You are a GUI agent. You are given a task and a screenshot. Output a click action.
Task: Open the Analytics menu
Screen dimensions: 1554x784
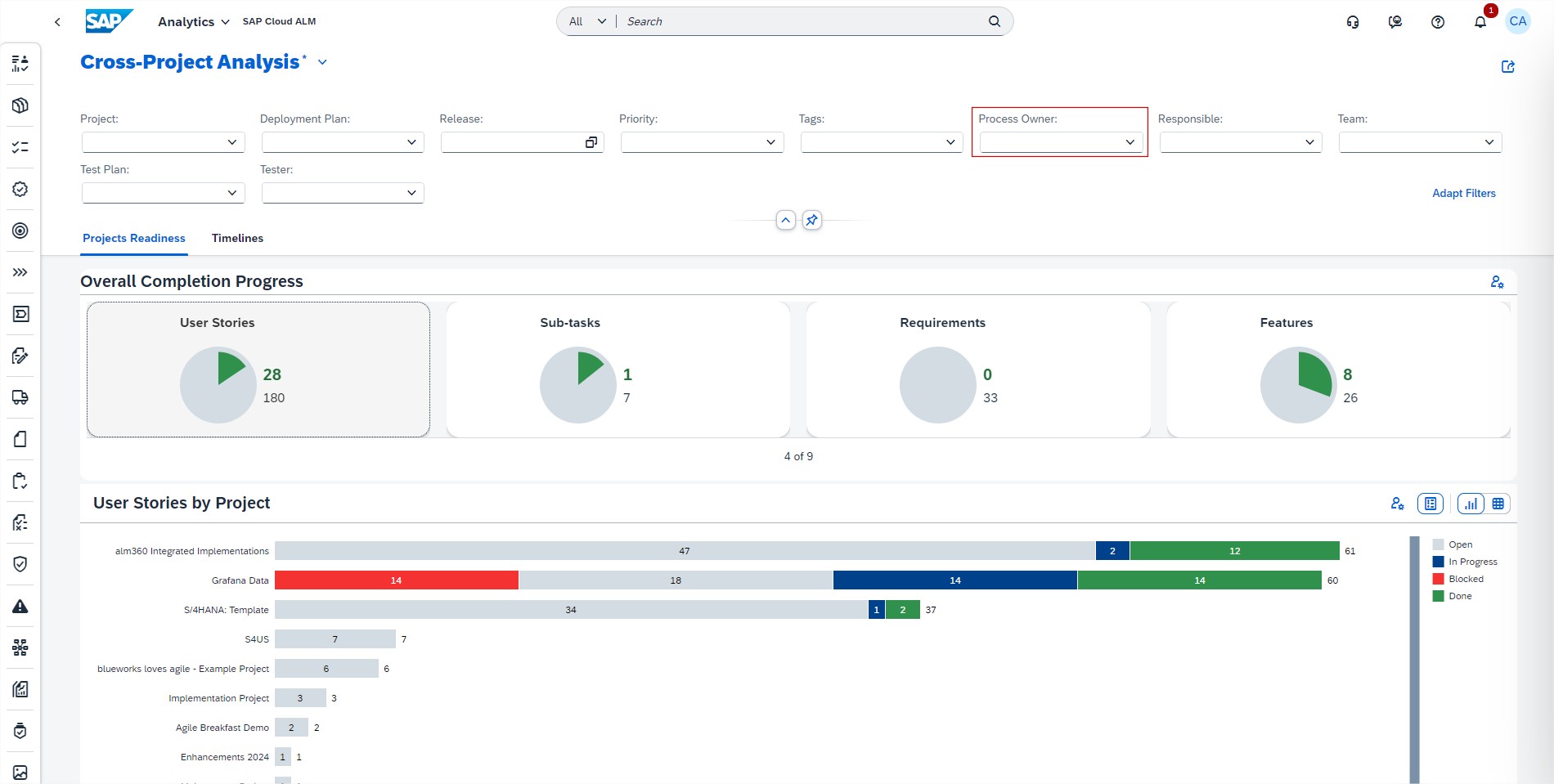click(193, 22)
